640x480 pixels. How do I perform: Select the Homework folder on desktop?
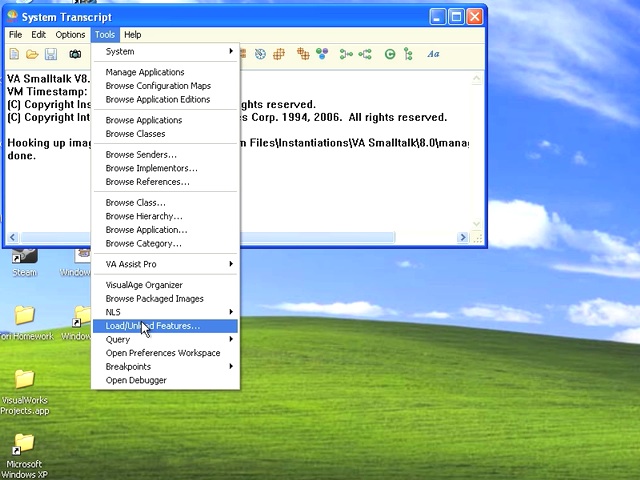[x=25, y=322]
